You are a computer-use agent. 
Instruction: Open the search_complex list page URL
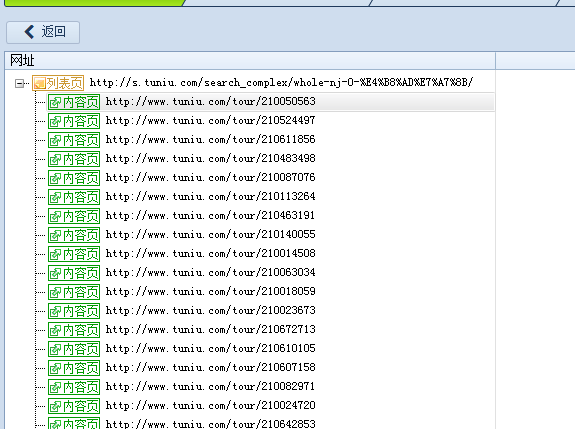click(x=281, y=82)
